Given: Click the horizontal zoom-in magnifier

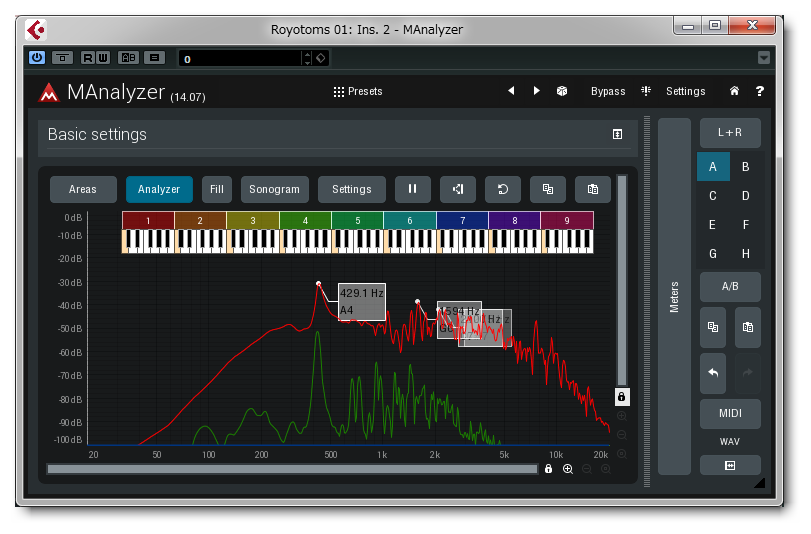Looking at the screenshot, I should (568, 469).
